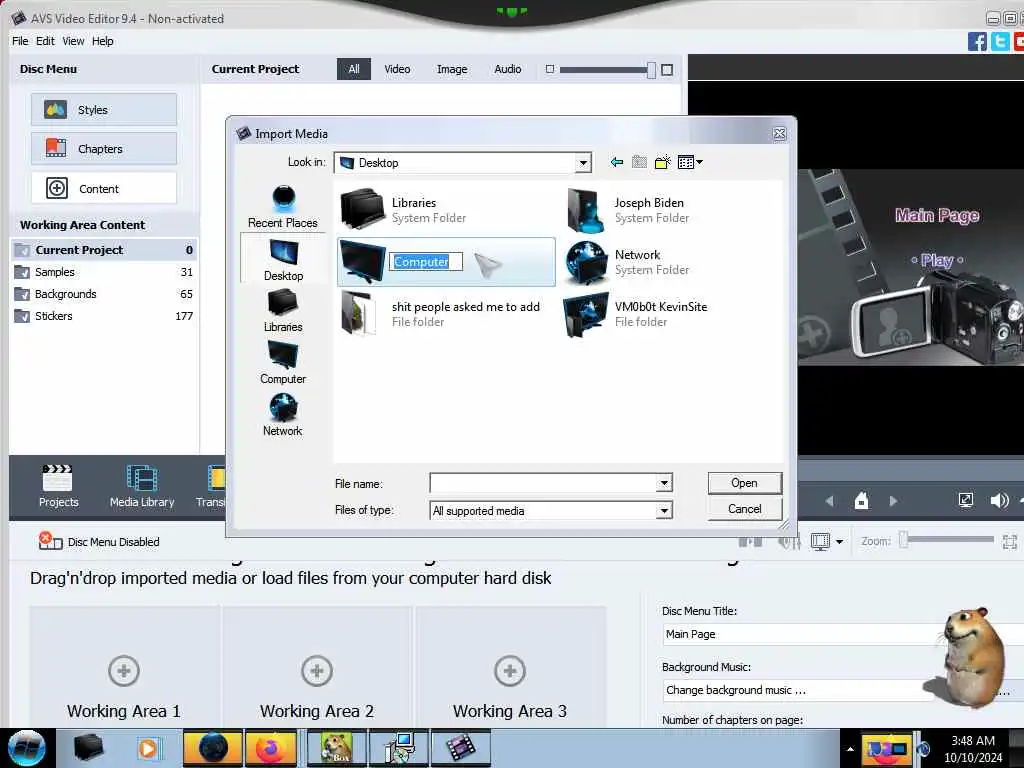The width and height of the screenshot is (1024, 768).
Task: Click the small thumbnail size icon
Action: pyautogui.click(x=550, y=69)
